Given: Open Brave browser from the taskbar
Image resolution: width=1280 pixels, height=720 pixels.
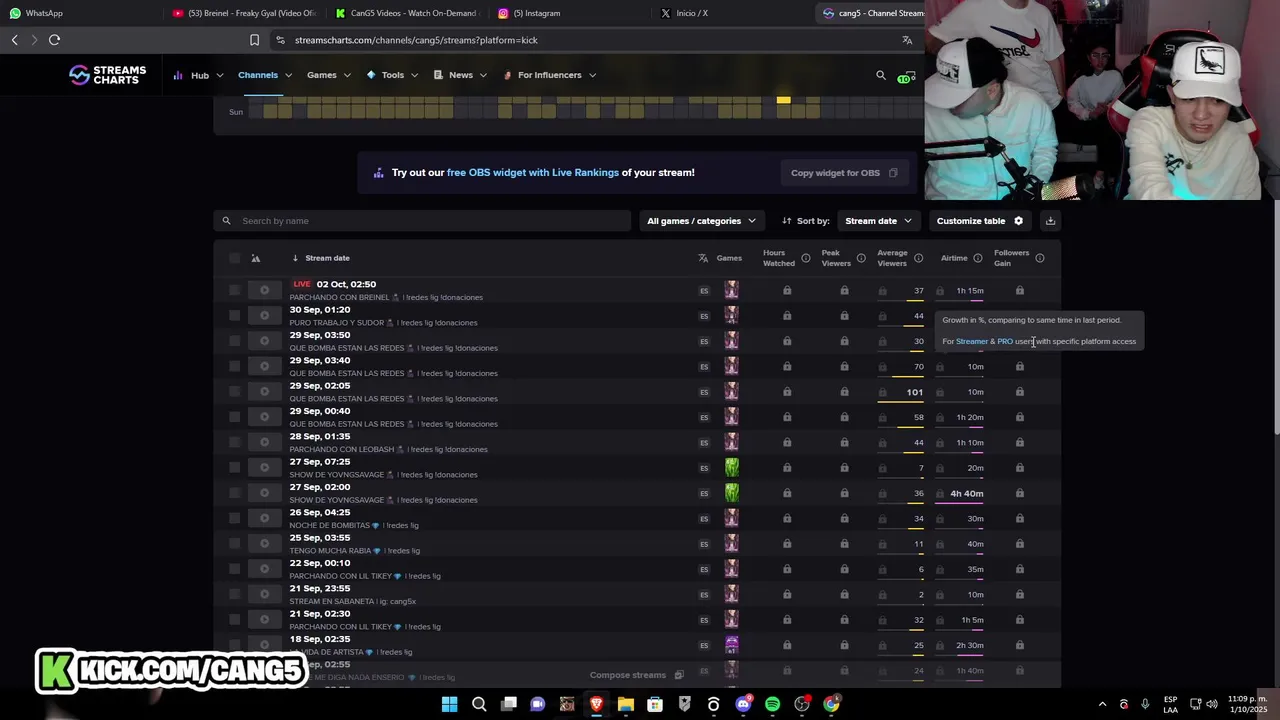Looking at the screenshot, I should (x=596, y=704).
